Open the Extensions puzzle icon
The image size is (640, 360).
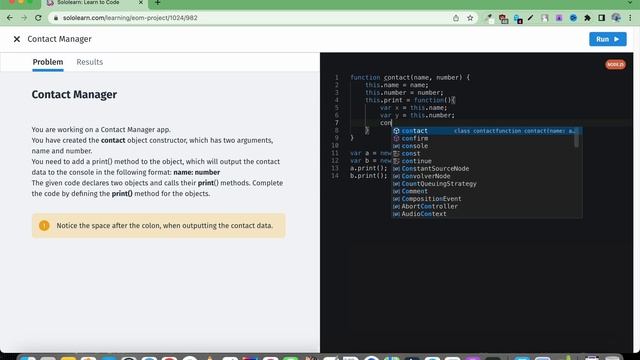point(587,18)
